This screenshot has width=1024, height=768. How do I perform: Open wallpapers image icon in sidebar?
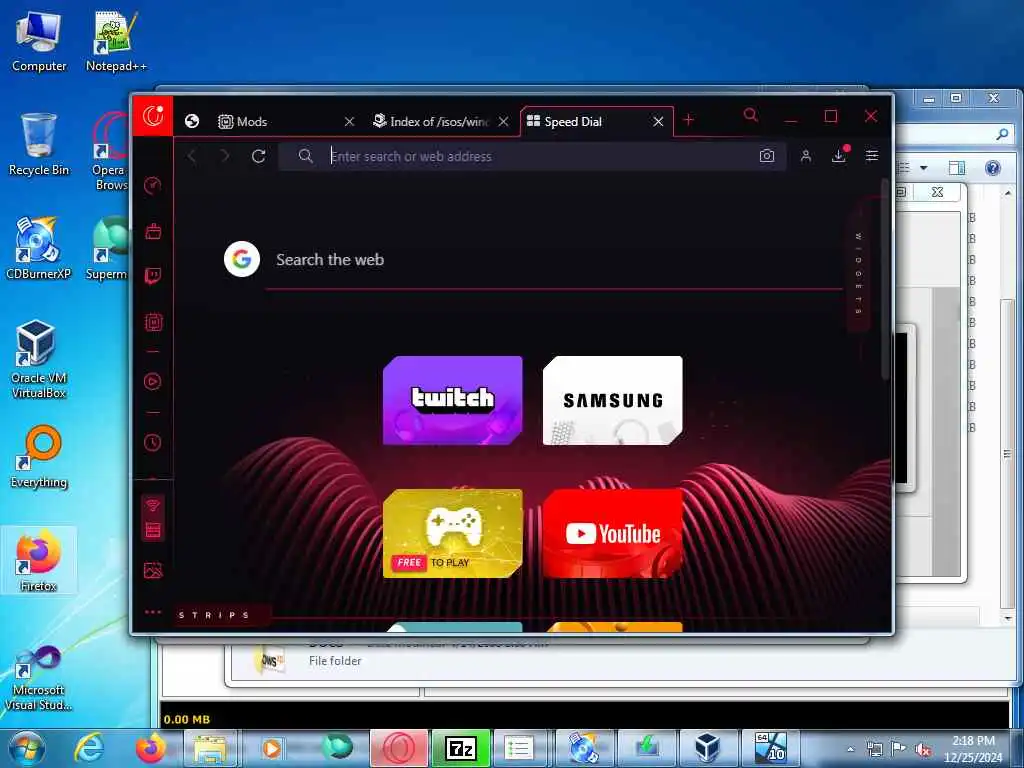[x=153, y=570]
